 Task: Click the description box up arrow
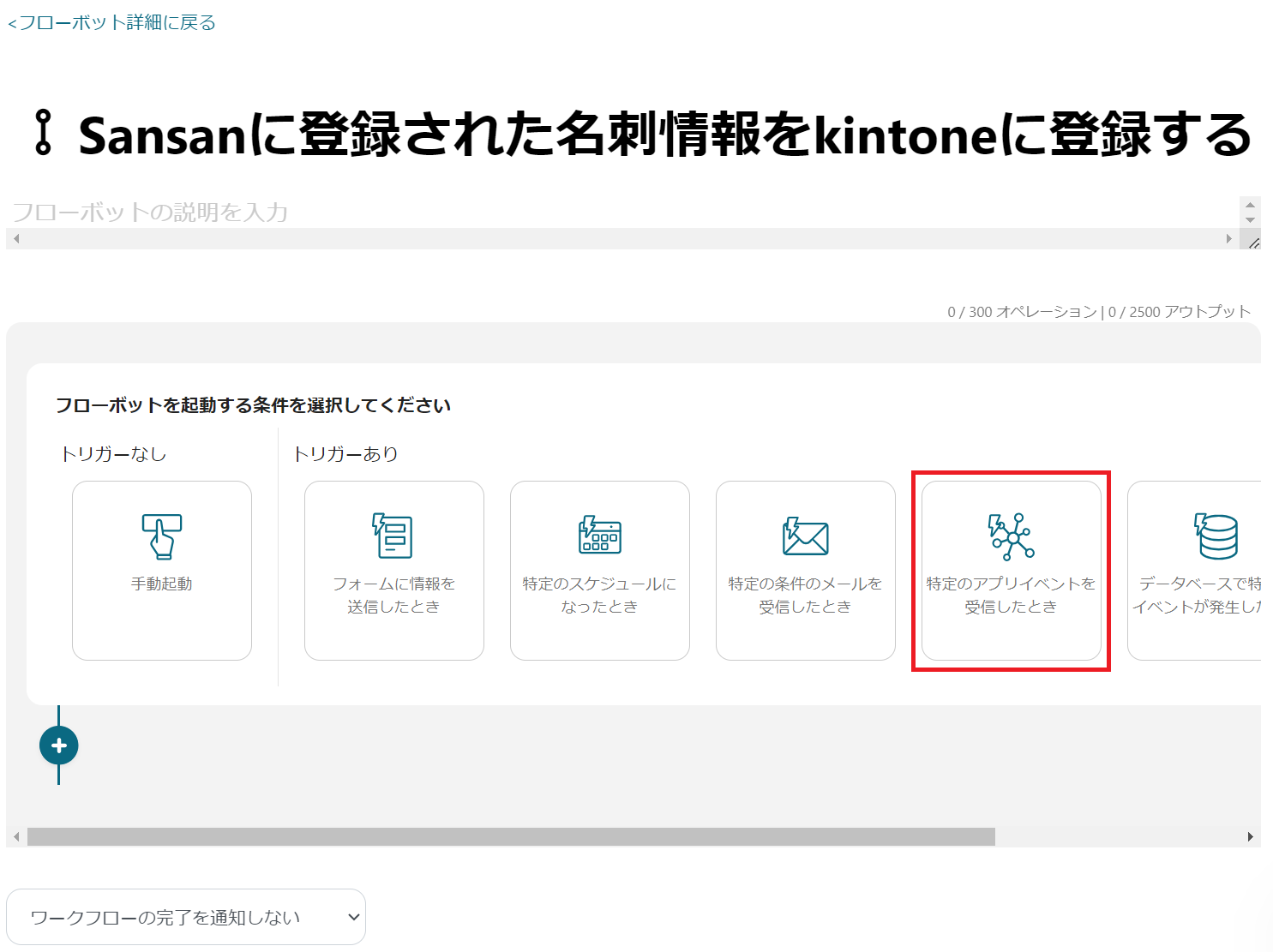[x=1250, y=205]
